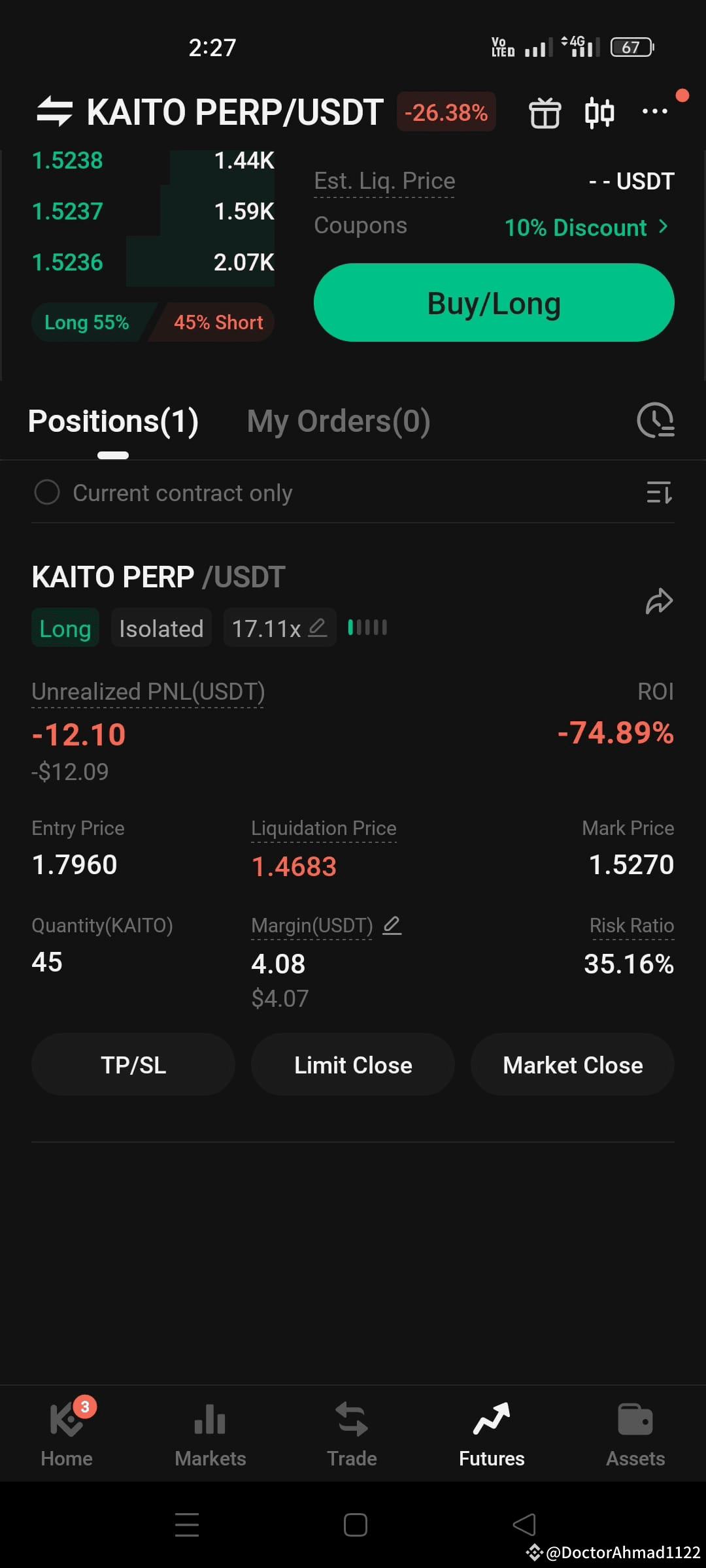This screenshot has height=1568, width=706.
Task: Edit margin with the pencil icon
Action: (x=392, y=925)
